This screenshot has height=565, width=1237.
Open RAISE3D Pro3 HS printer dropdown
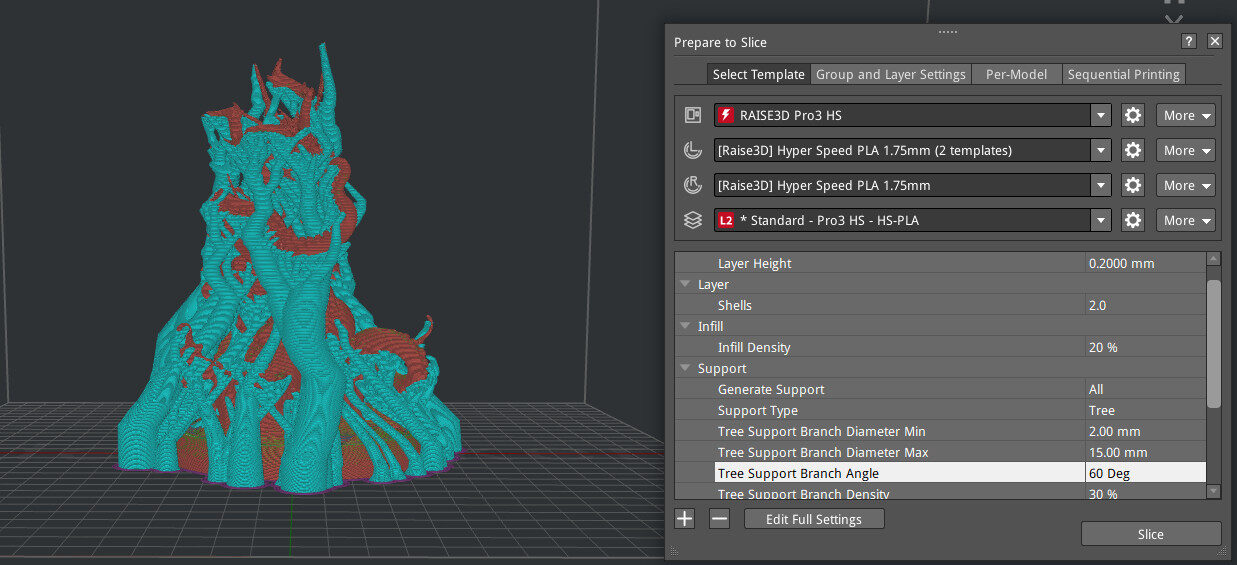[1101, 115]
